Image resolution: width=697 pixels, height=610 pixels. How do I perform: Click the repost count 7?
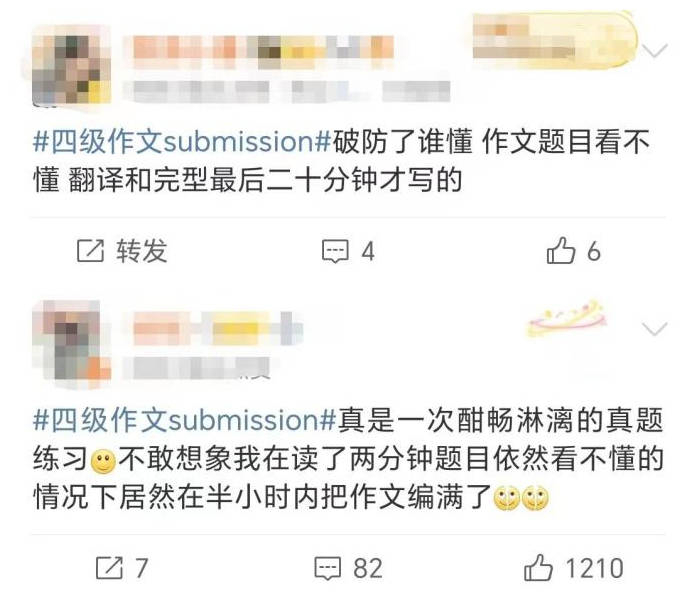[x=141, y=569]
